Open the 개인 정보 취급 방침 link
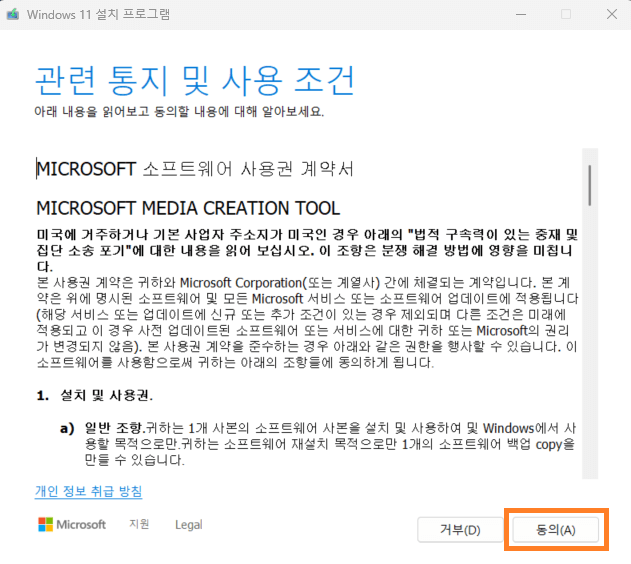The image size is (631, 564). [89, 491]
